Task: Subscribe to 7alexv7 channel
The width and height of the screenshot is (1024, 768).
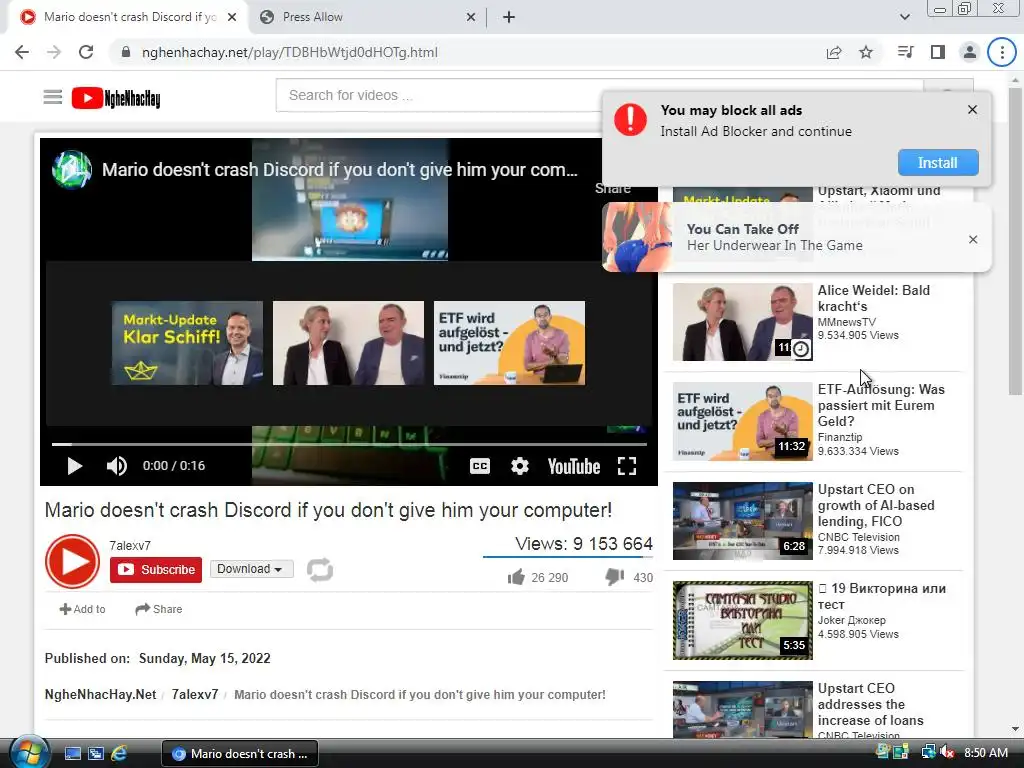Action: (156, 569)
